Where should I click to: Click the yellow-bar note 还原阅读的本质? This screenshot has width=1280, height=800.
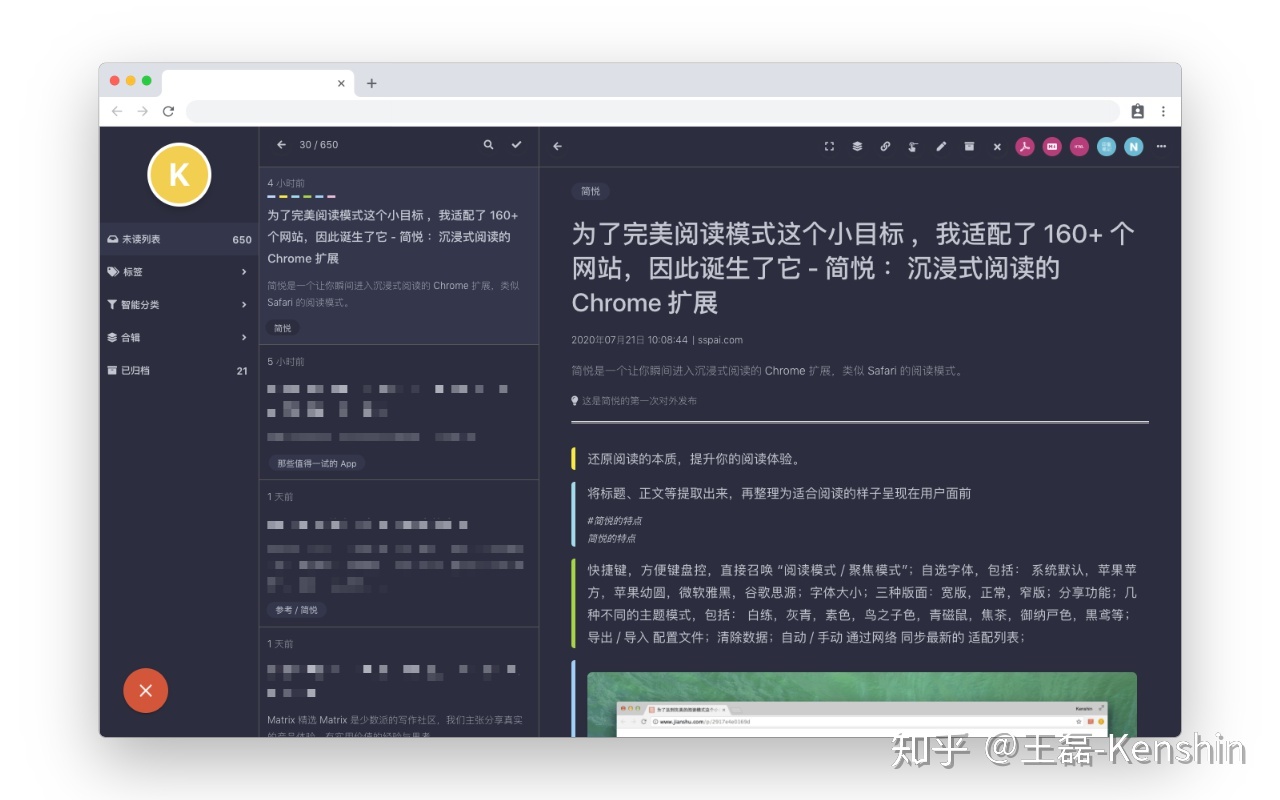(694, 459)
